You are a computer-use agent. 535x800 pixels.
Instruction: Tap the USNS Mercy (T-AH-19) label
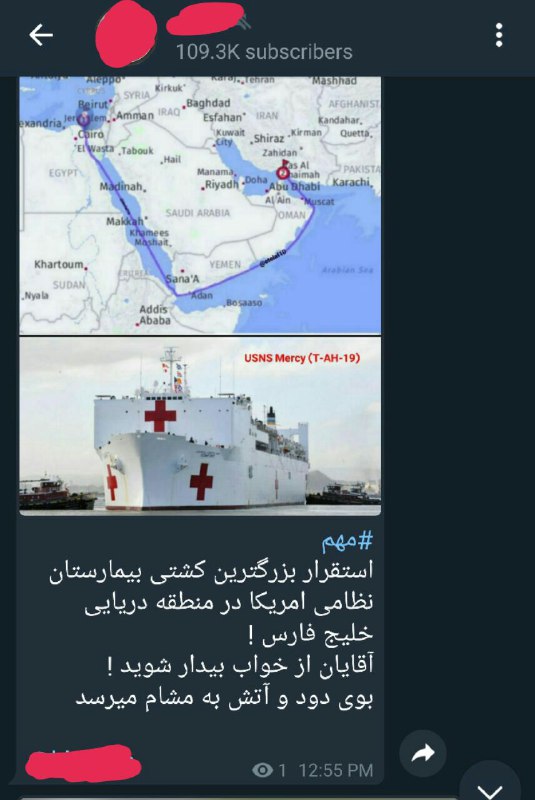click(x=302, y=358)
